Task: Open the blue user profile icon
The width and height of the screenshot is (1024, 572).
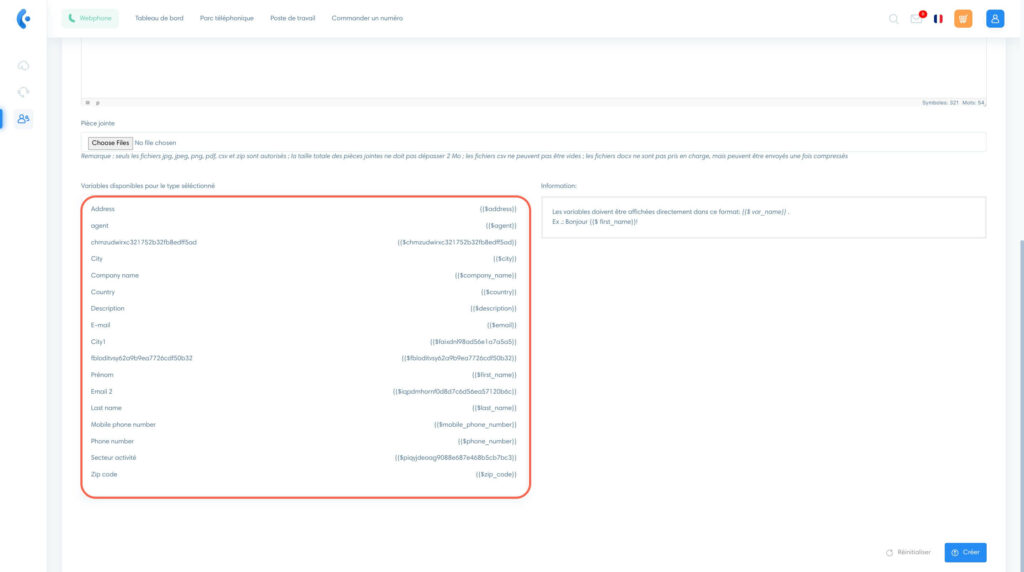Action: pos(994,18)
